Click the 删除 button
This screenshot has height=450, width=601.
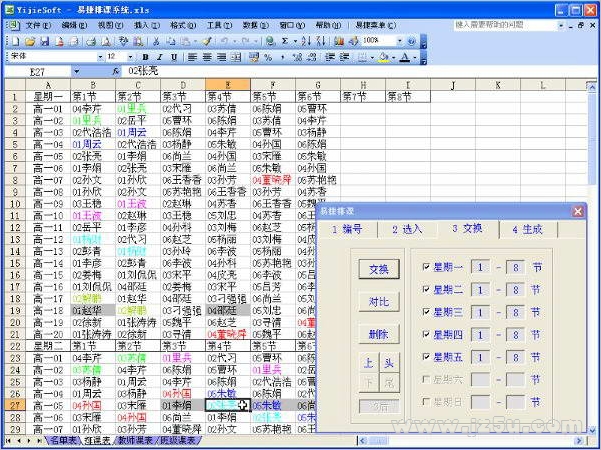[x=379, y=334]
